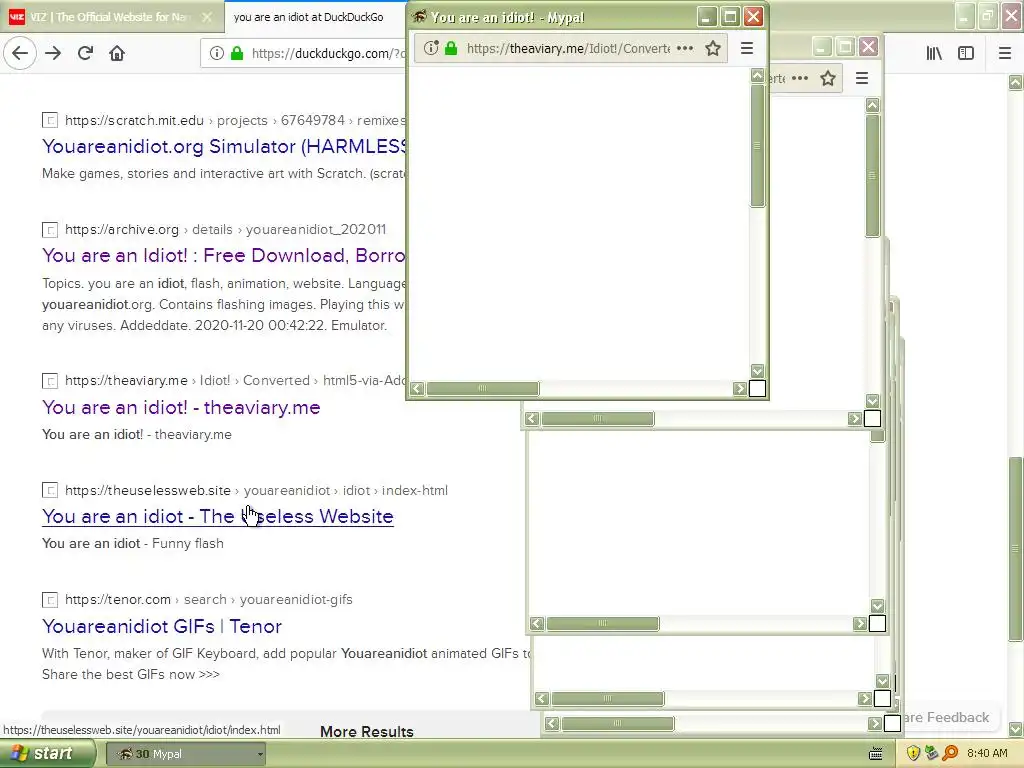Image resolution: width=1024 pixels, height=768 pixels.
Task: Click horizontal scrollbar thumb in front popup
Action: tap(483, 389)
